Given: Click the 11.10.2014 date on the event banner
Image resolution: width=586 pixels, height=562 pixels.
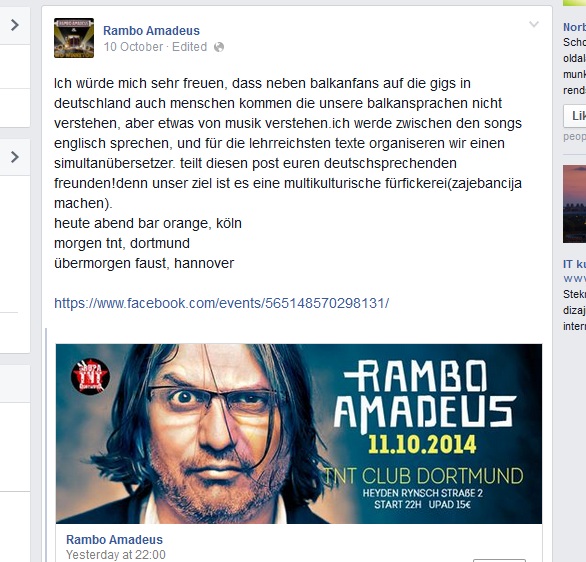Looking at the screenshot, I should point(422,444).
